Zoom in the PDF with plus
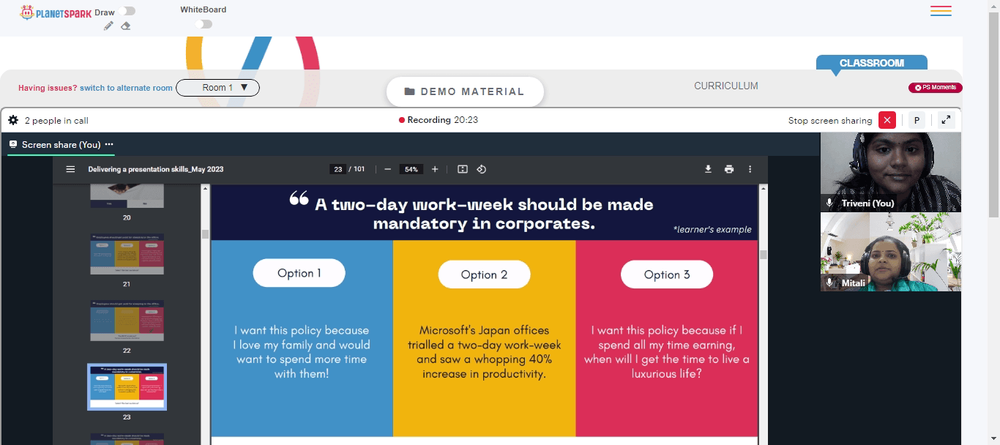This screenshot has width=1000, height=445. [435, 170]
